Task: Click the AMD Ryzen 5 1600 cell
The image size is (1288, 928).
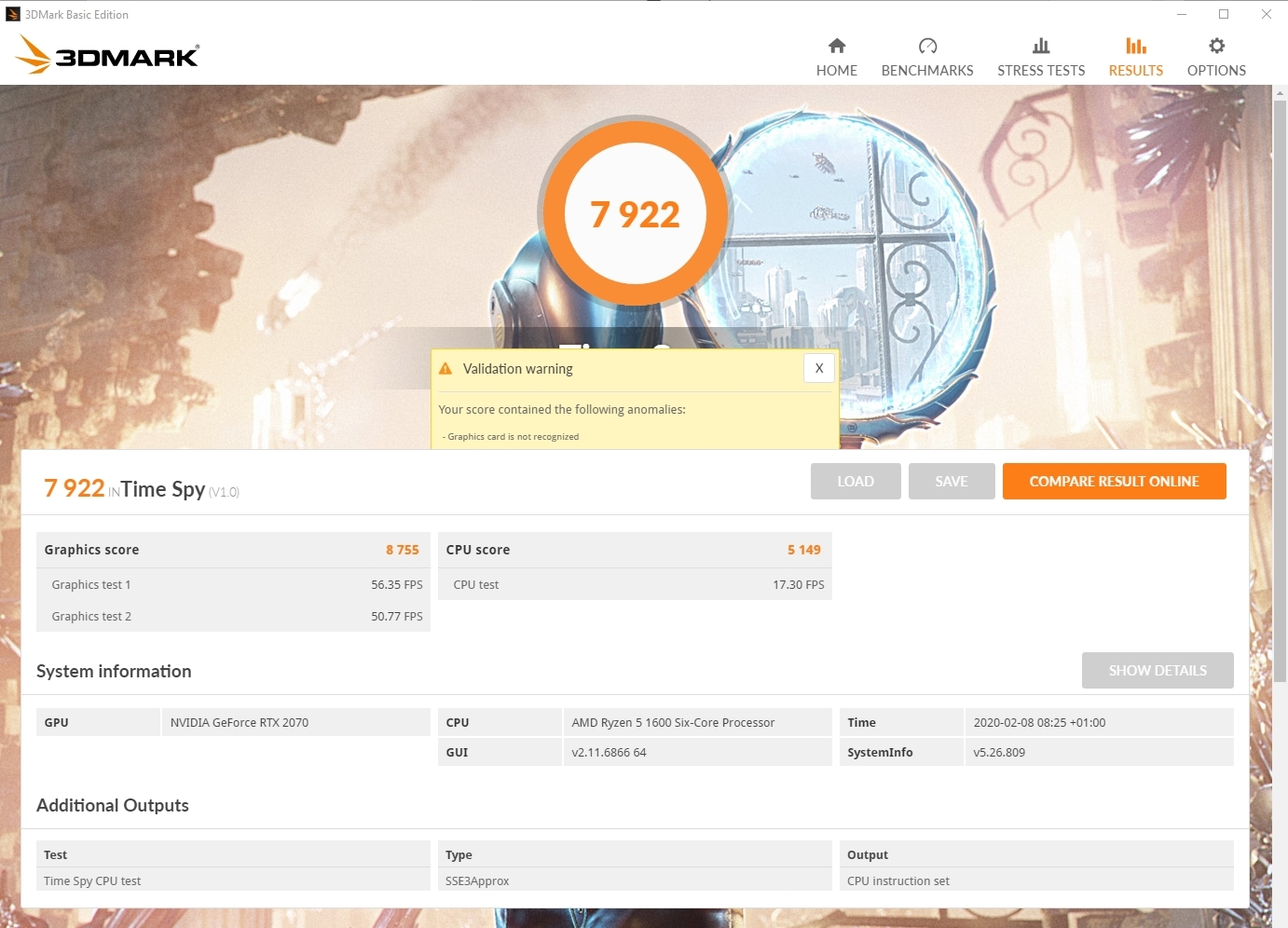Action: 698,722
